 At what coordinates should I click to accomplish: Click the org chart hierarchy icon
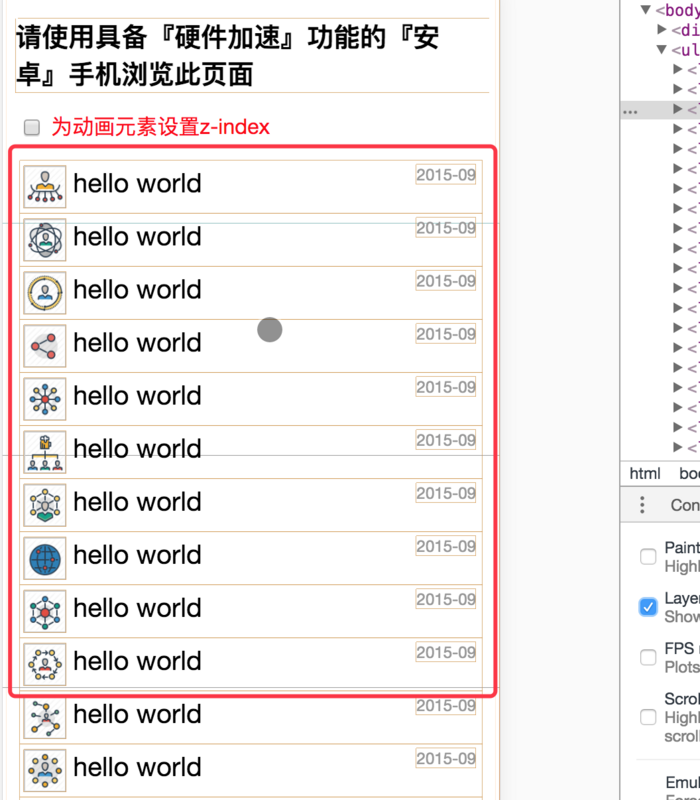[45, 453]
